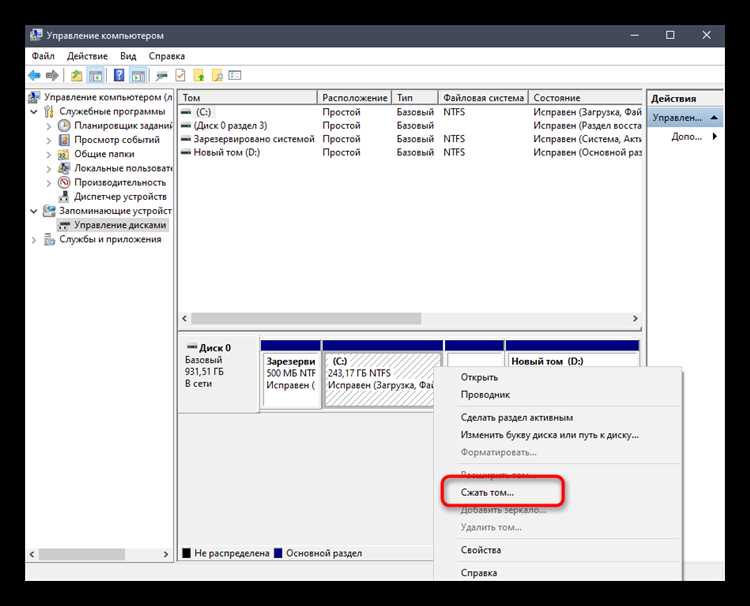This screenshot has width=750, height=606.
Task: Open the Допо... actions submenu arrow
Action: coord(715,136)
